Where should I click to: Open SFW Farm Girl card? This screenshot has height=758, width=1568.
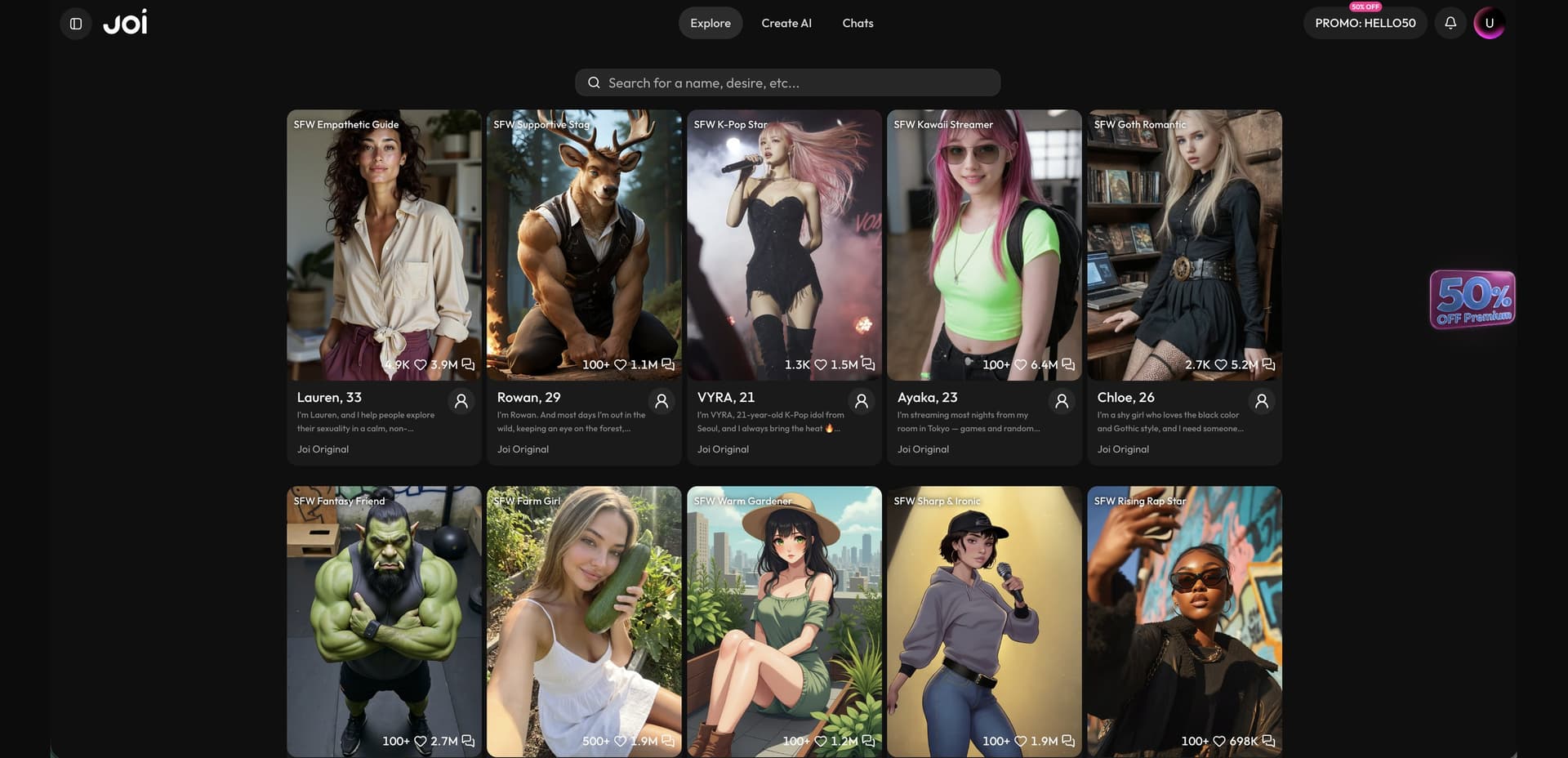tap(584, 622)
